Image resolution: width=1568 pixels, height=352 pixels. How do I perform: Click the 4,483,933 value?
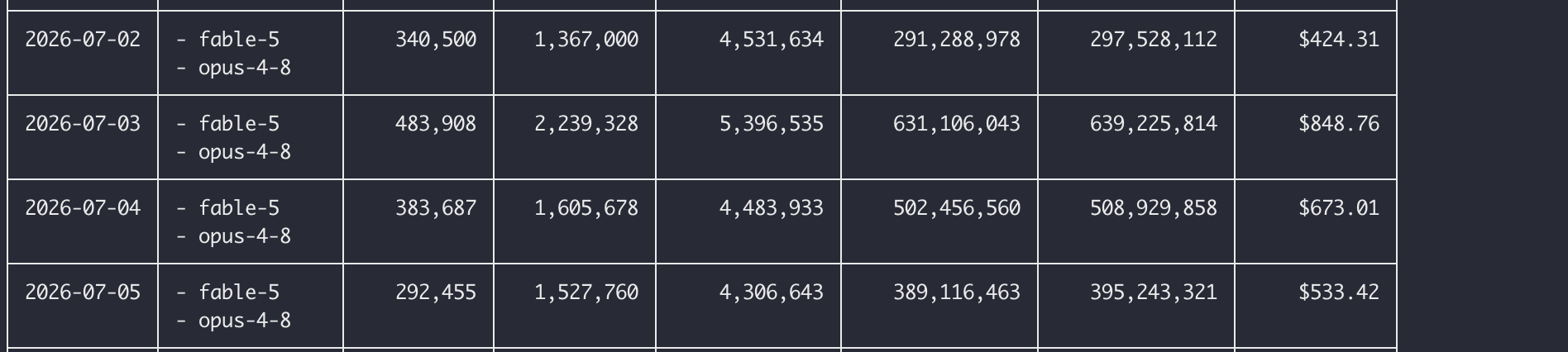point(772,208)
